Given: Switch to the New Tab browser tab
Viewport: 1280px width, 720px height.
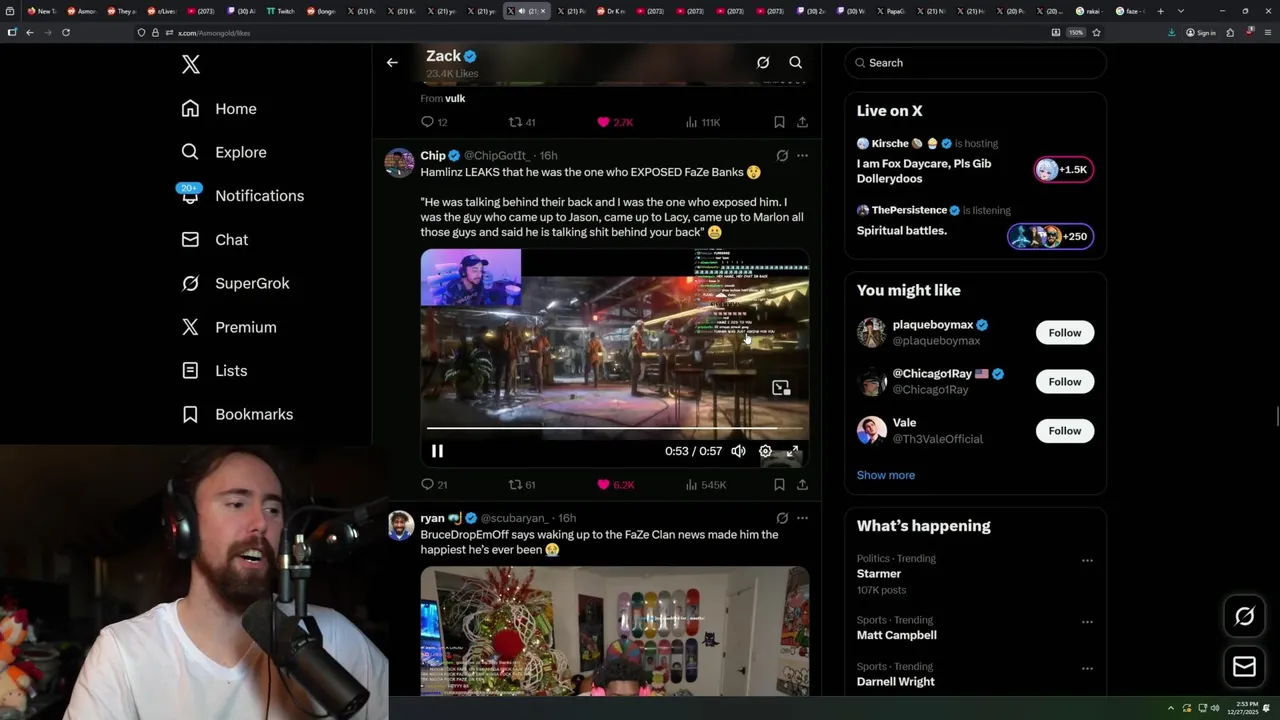Looking at the screenshot, I should tap(41, 11).
